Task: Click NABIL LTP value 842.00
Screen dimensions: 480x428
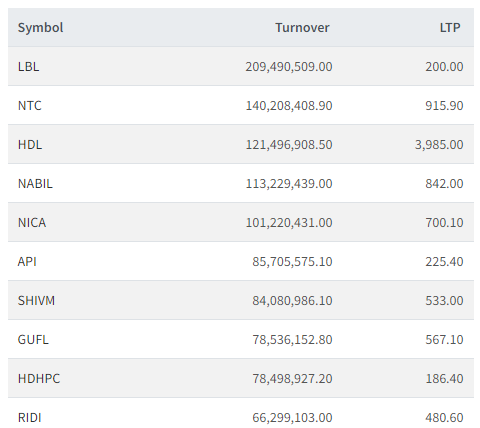Action: pyautogui.click(x=444, y=184)
